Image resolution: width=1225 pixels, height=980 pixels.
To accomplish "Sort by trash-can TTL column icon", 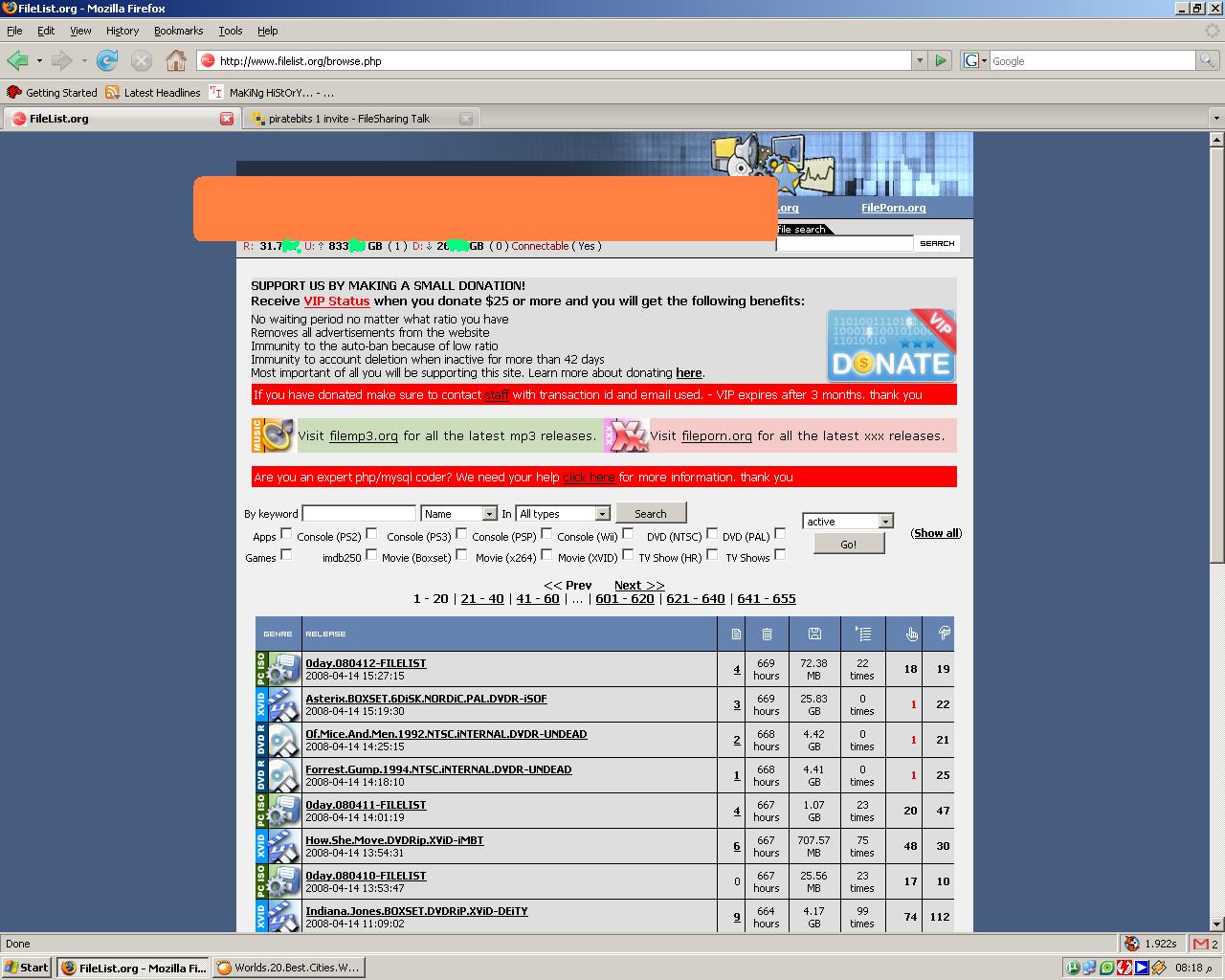I will [767, 634].
